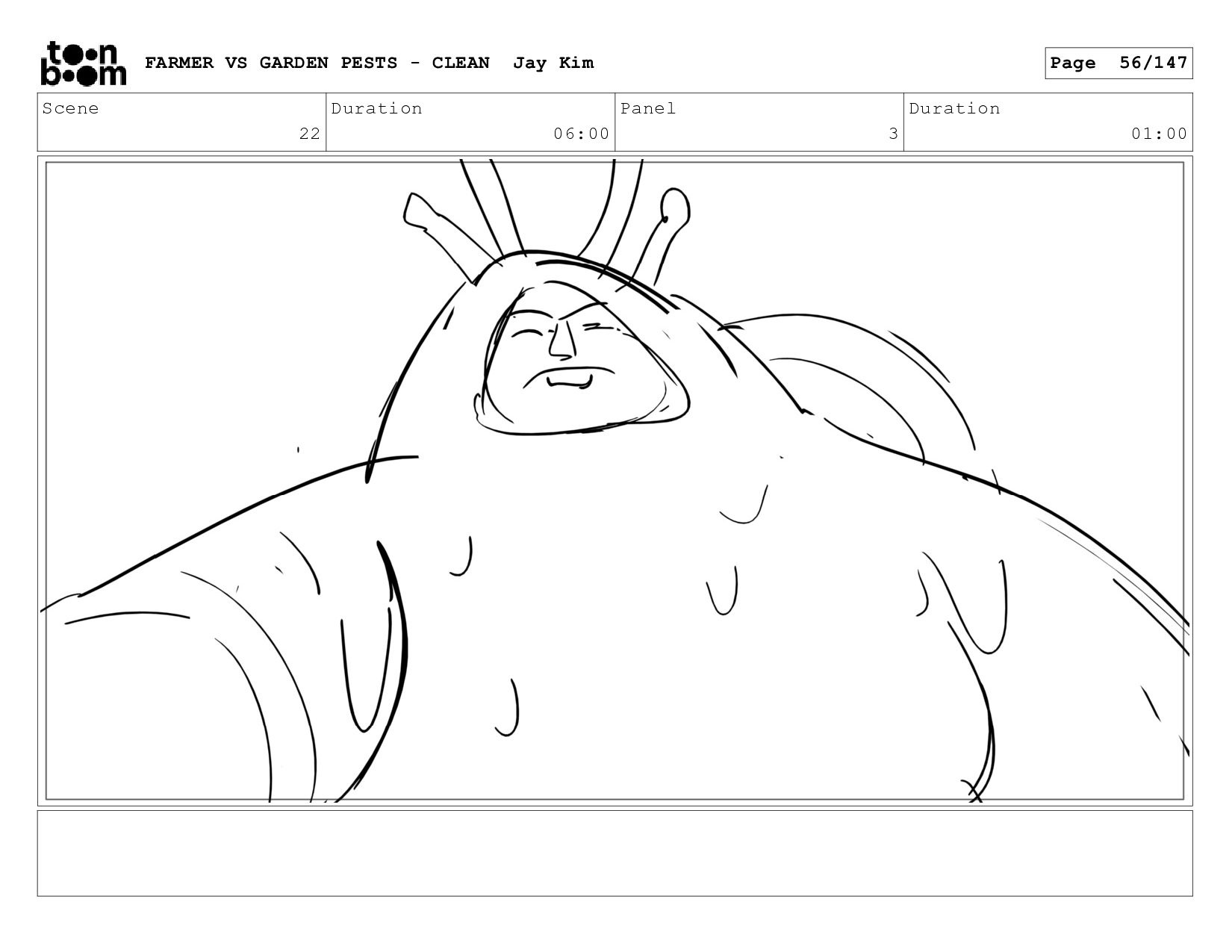This screenshot has width=1232, height=952.
Task: Click the scene number '22'
Action: coord(310,134)
